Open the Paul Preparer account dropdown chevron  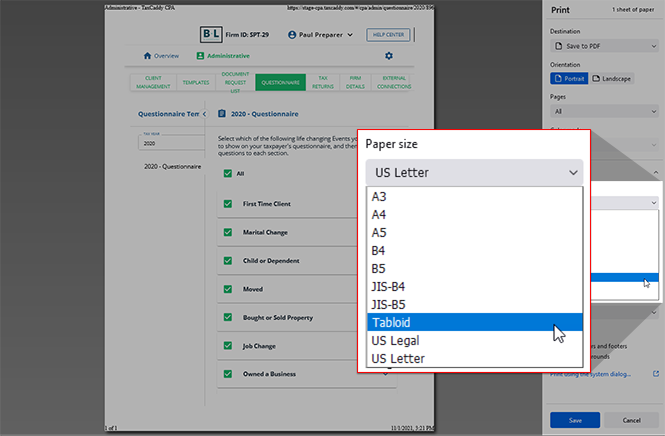pos(351,35)
